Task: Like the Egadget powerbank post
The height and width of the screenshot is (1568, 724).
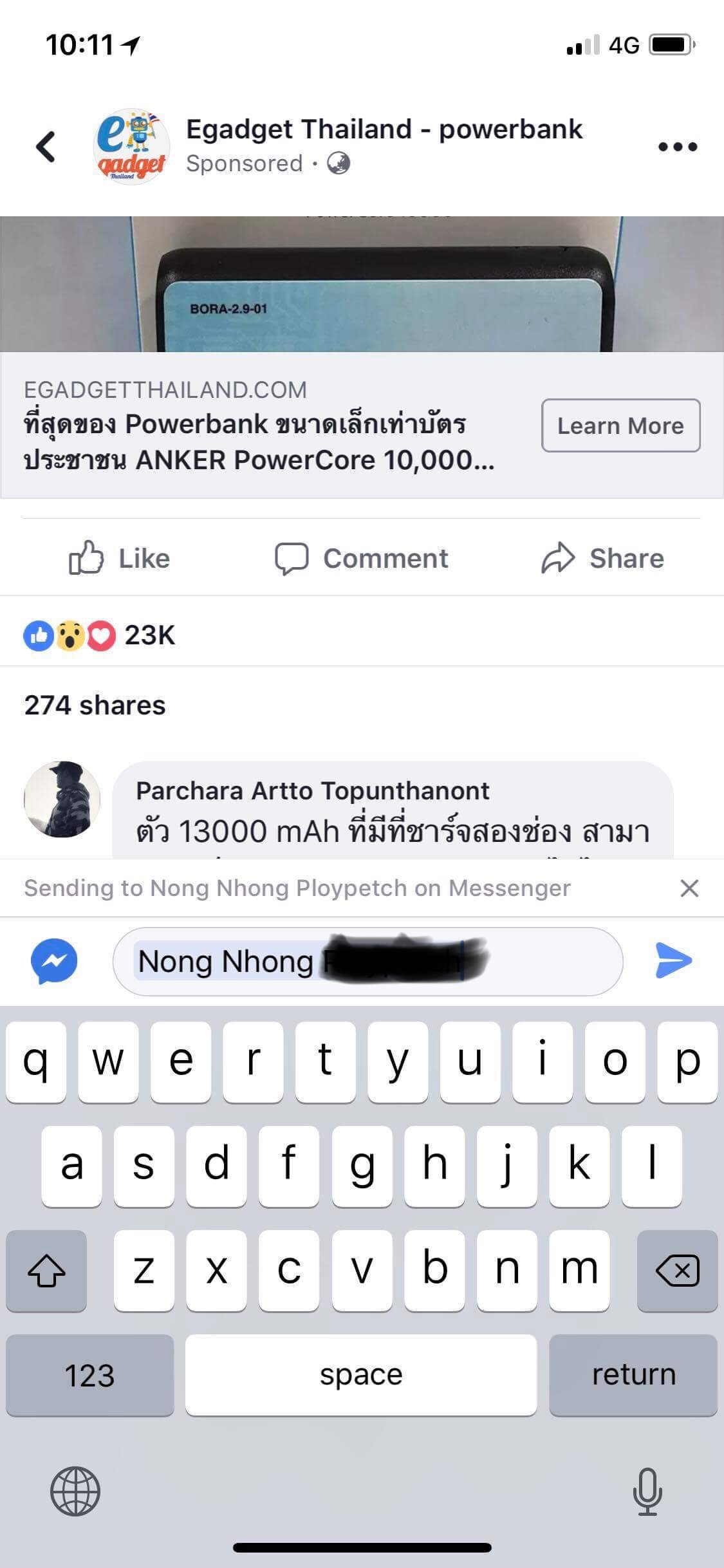Action: tap(120, 558)
